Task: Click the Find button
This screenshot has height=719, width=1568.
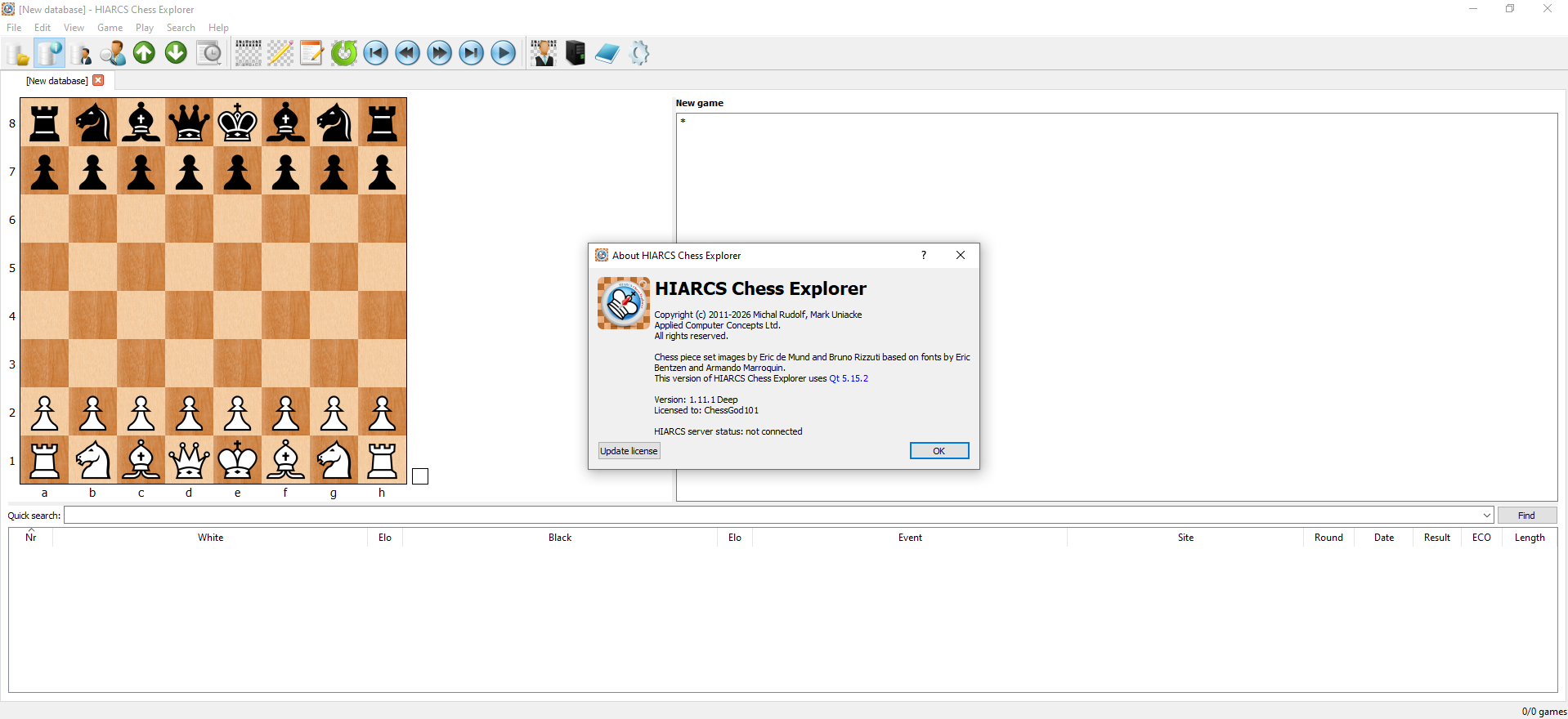Action: 1526,516
